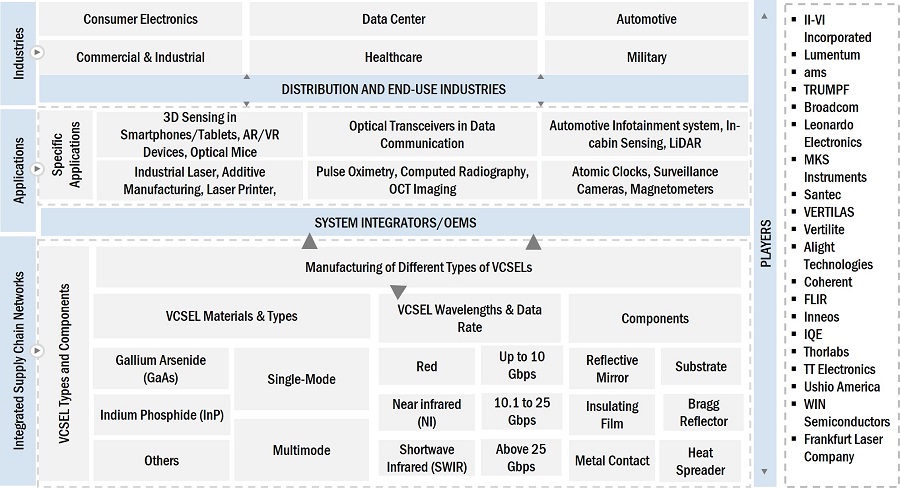Click the bullet icon next to Coherent

click(793, 282)
